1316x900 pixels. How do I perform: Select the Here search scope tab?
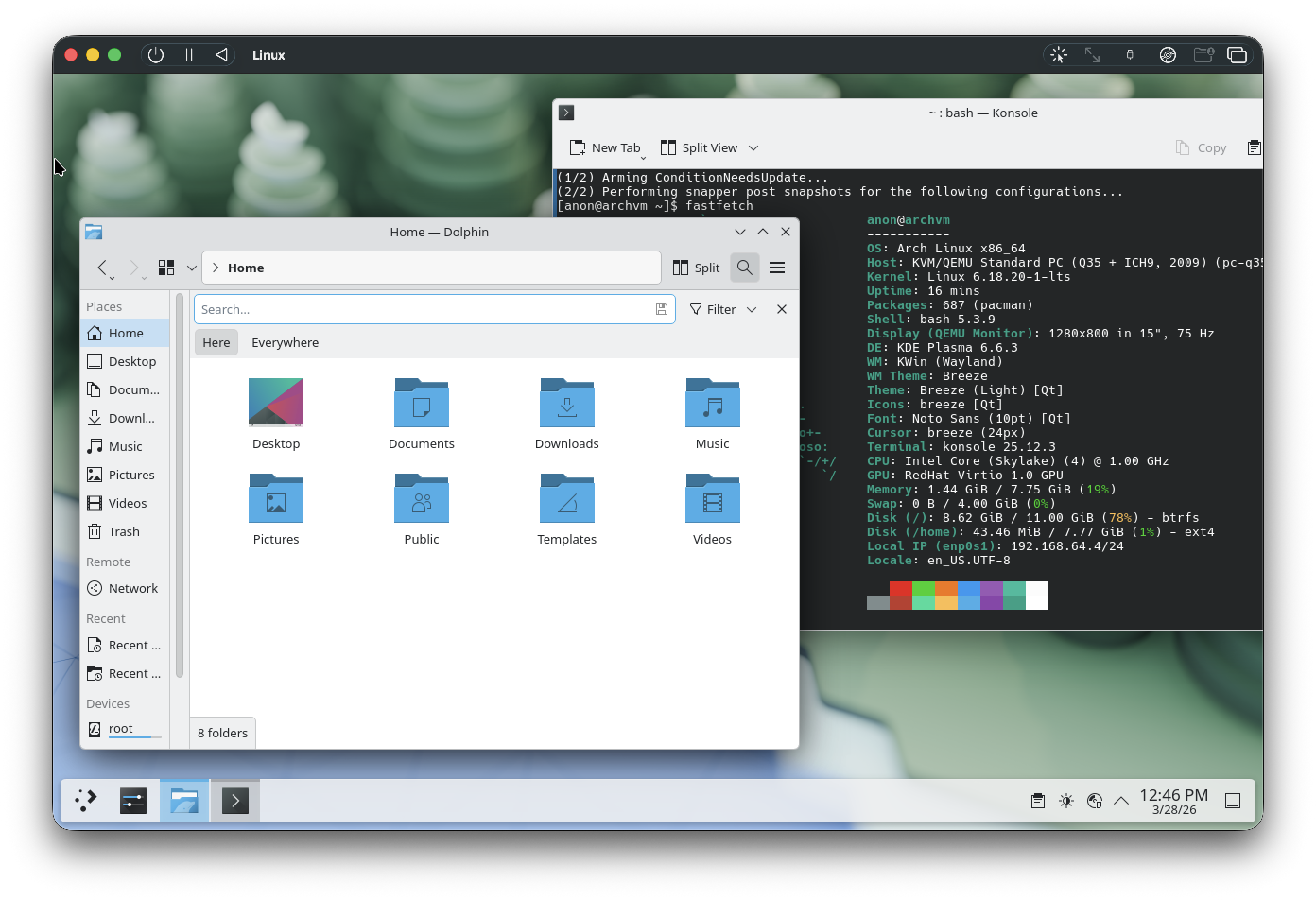[x=216, y=343]
